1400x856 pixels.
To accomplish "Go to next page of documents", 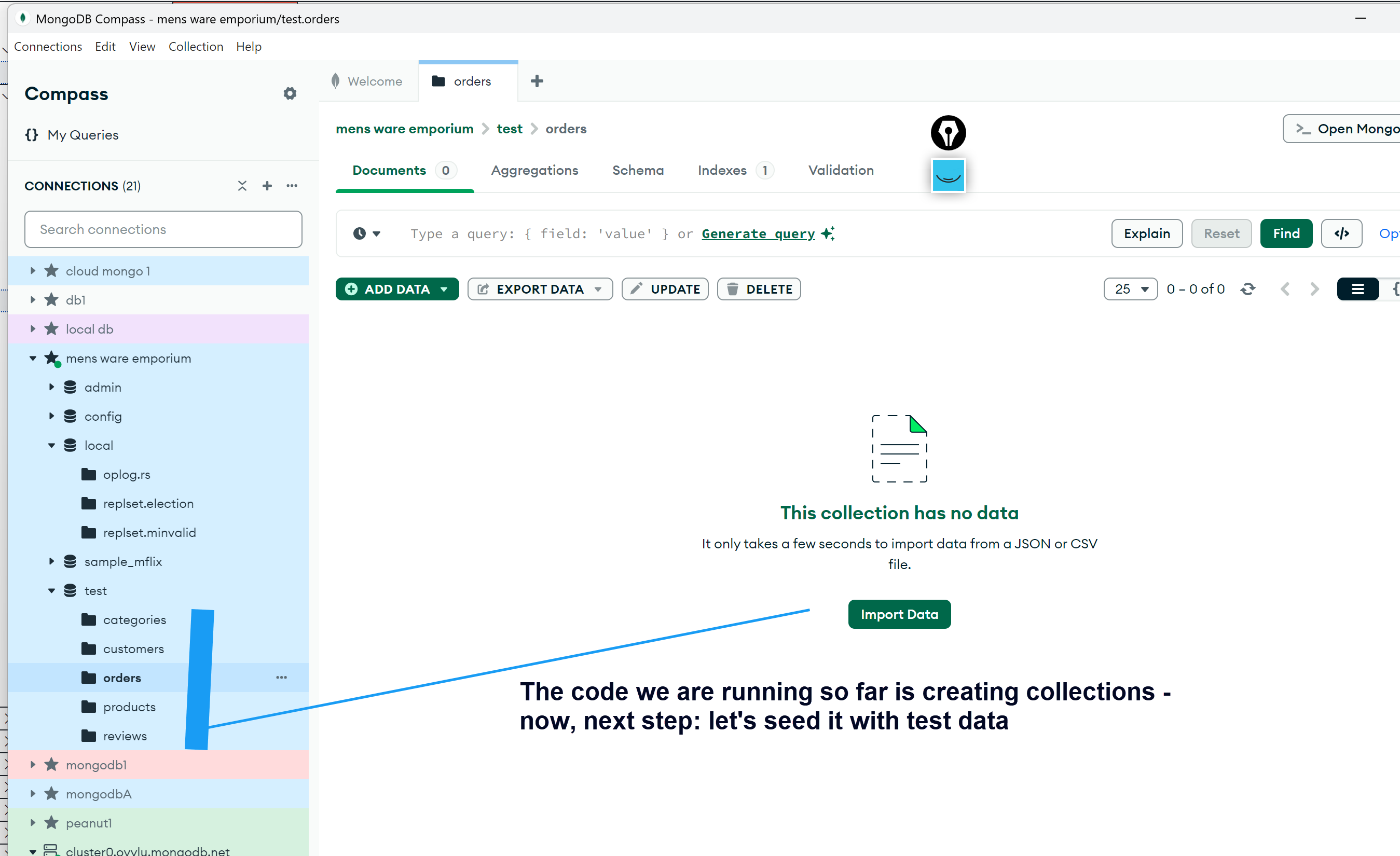I will (x=1314, y=289).
